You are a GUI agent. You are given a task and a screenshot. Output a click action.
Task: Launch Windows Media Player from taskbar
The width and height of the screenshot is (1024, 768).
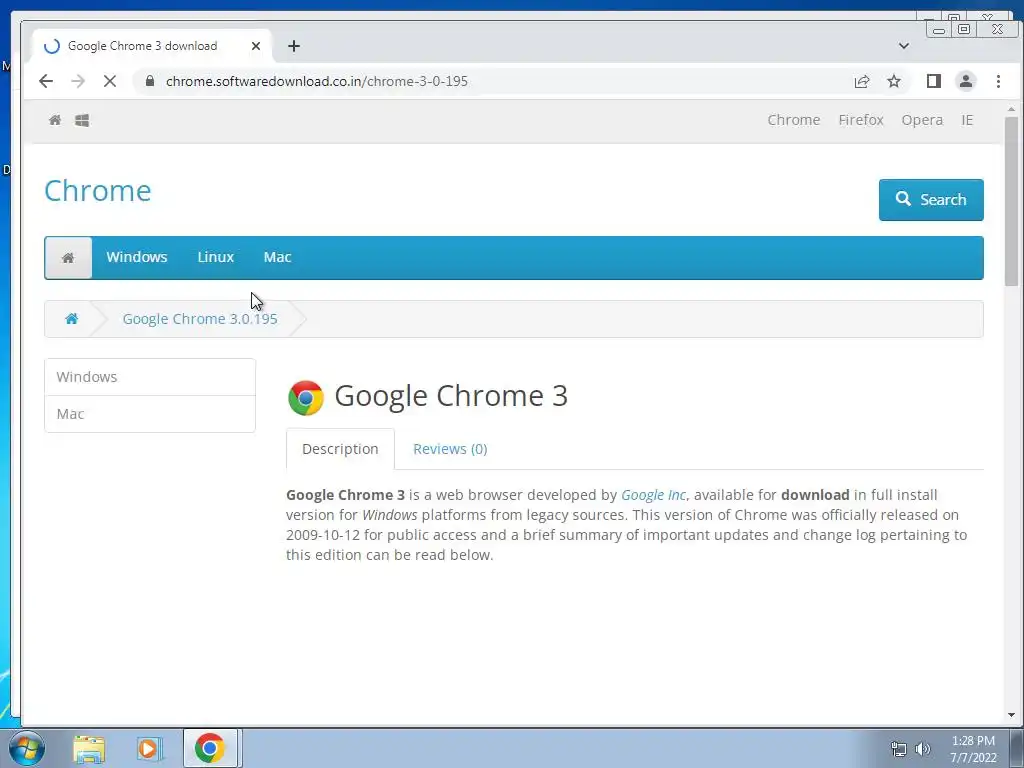point(150,748)
